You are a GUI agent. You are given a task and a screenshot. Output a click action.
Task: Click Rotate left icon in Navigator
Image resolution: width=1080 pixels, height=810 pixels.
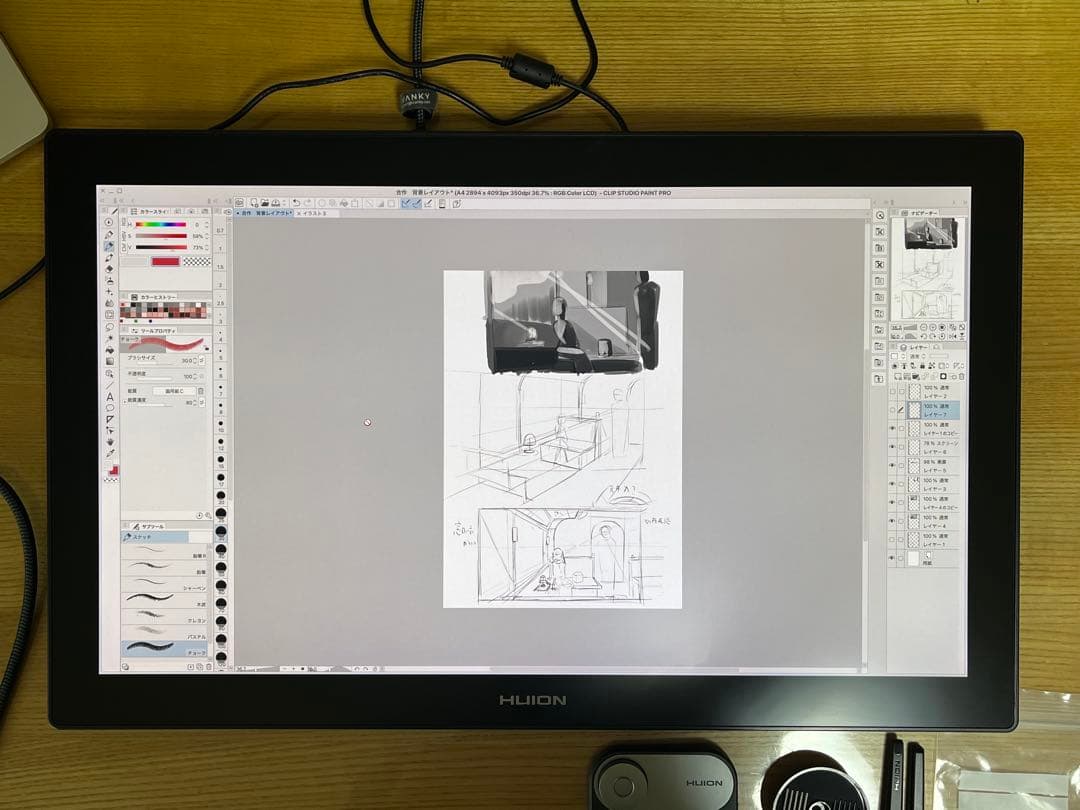click(924, 336)
